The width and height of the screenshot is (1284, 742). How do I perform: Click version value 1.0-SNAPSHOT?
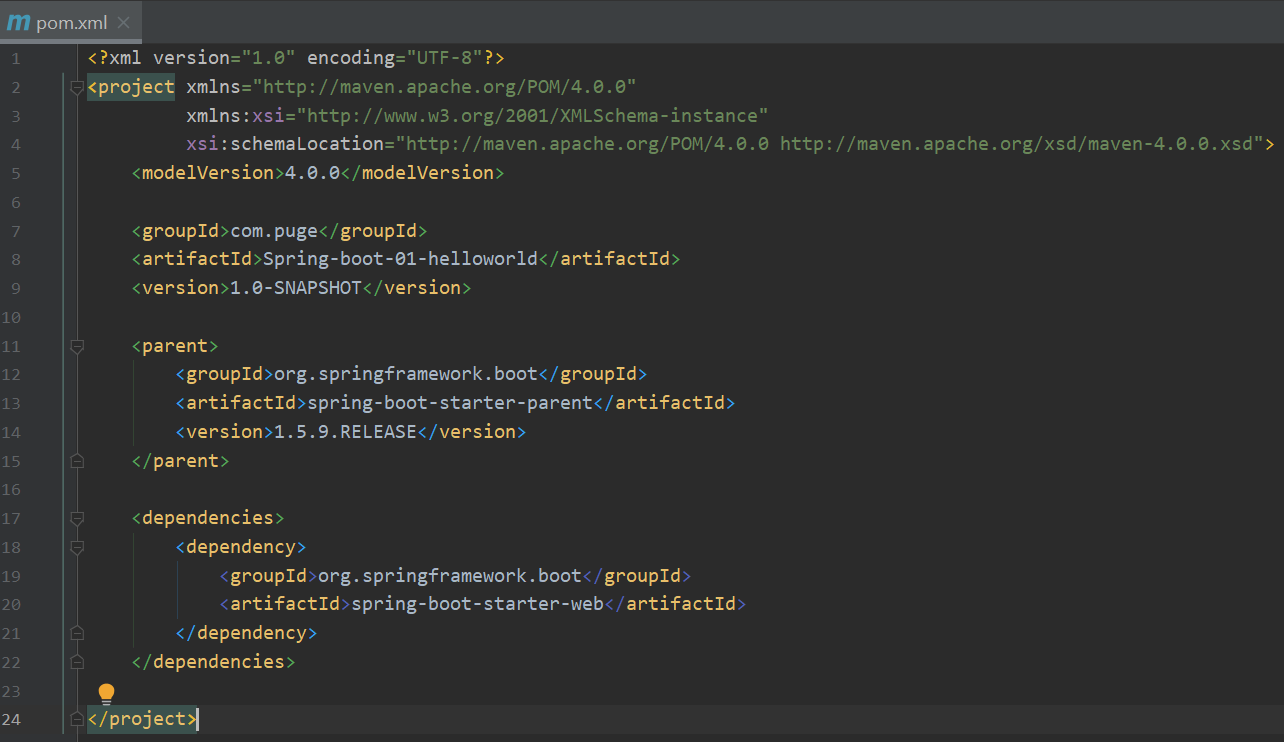tap(296, 288)
